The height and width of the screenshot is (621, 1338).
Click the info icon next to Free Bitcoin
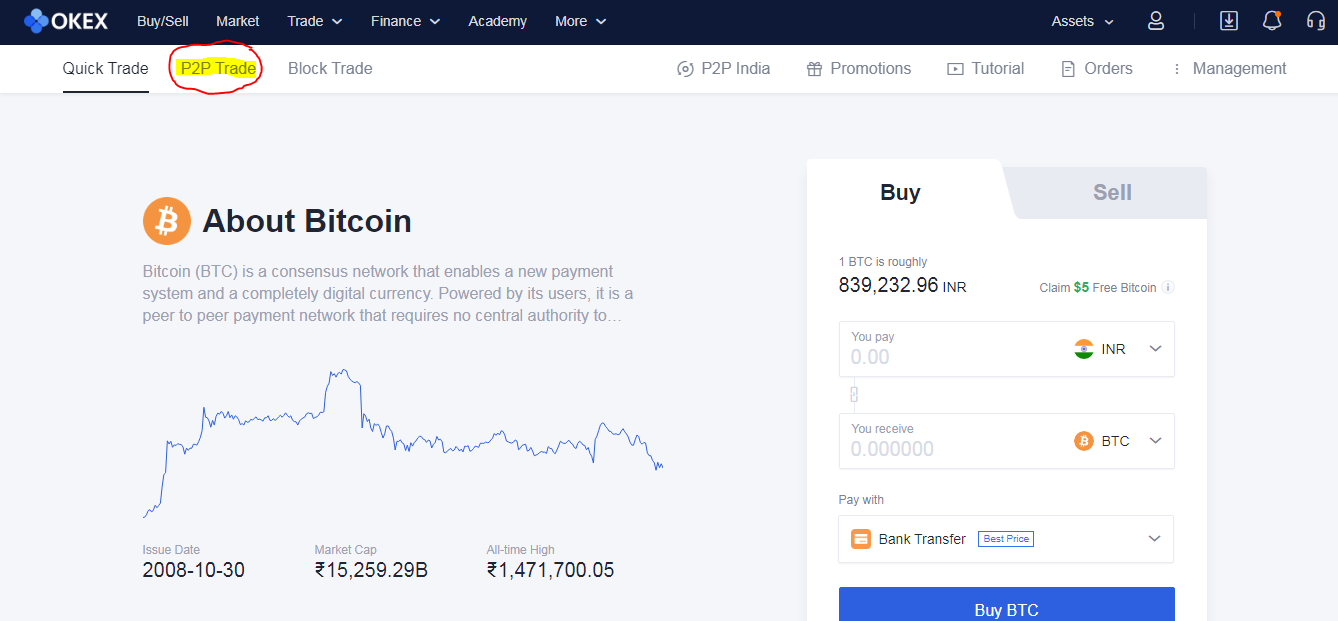click(x=1168, y=288)
